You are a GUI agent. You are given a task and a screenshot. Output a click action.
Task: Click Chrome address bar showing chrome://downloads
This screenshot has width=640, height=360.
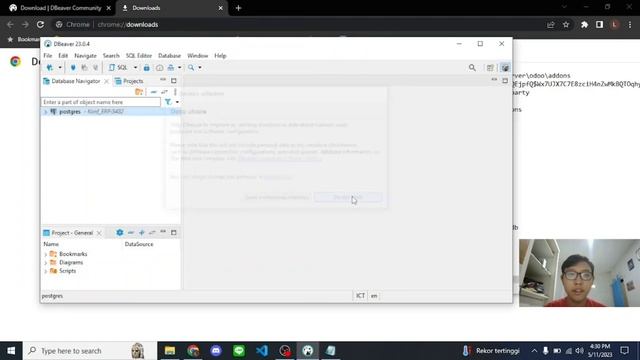coord(298,24)
